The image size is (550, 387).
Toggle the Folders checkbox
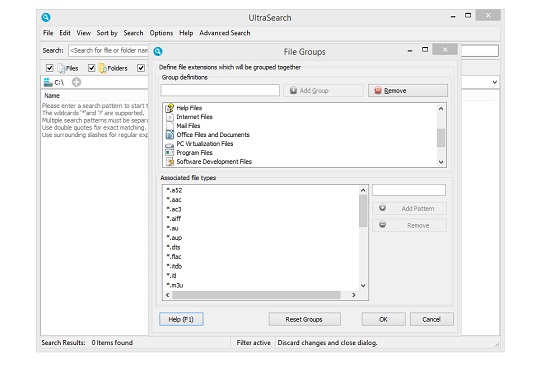pyautogui.click(x=92, y=68)
